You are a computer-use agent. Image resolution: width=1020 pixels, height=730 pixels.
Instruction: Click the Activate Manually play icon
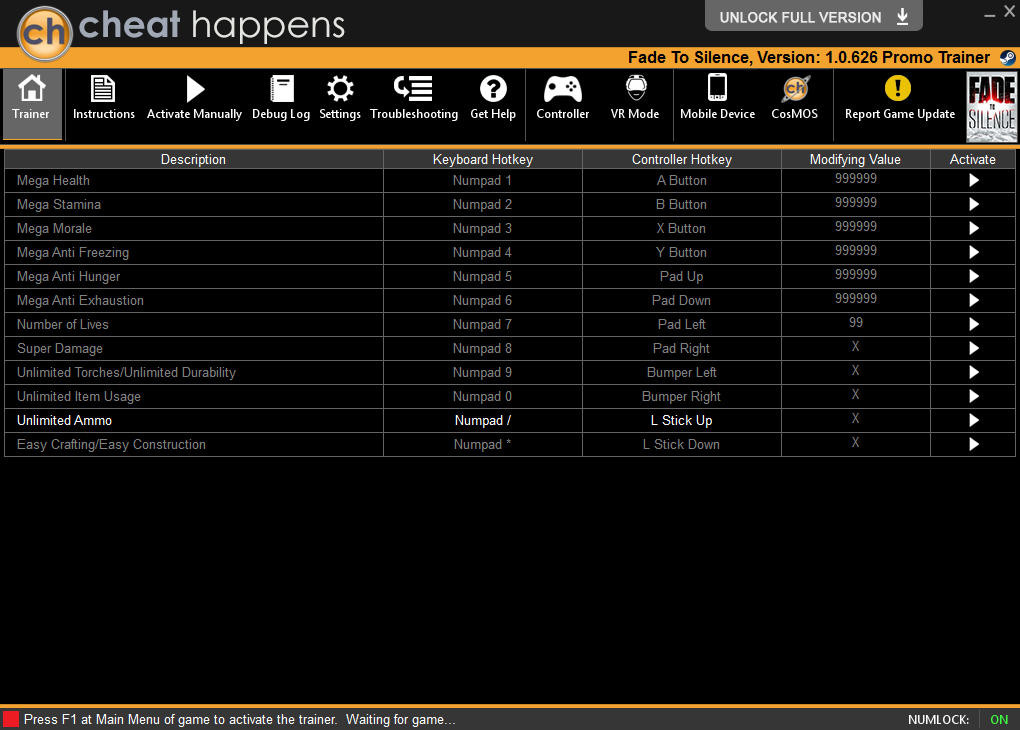(x=195, y=90)
